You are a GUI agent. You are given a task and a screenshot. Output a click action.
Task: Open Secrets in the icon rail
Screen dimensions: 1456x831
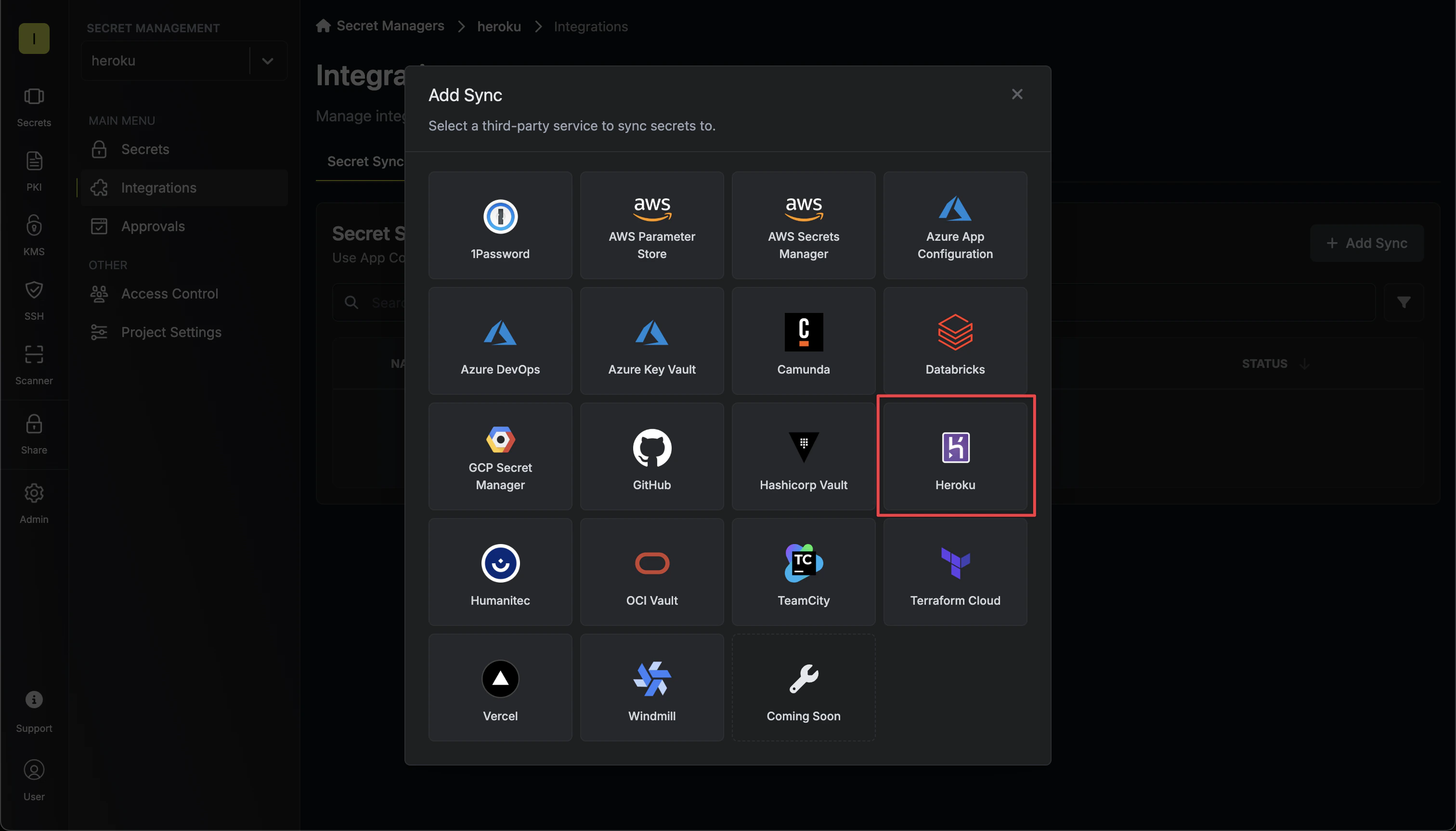coord(34,107)
